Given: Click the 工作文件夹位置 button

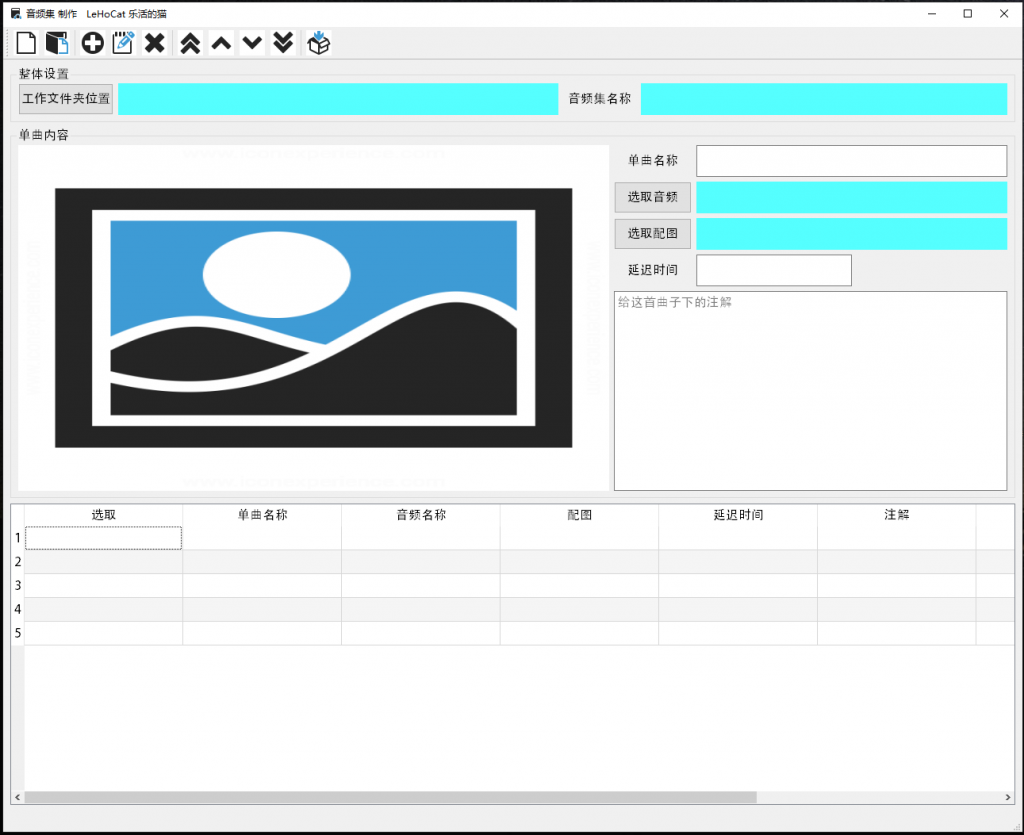Looking at the screenshot, I should point(66,99).
